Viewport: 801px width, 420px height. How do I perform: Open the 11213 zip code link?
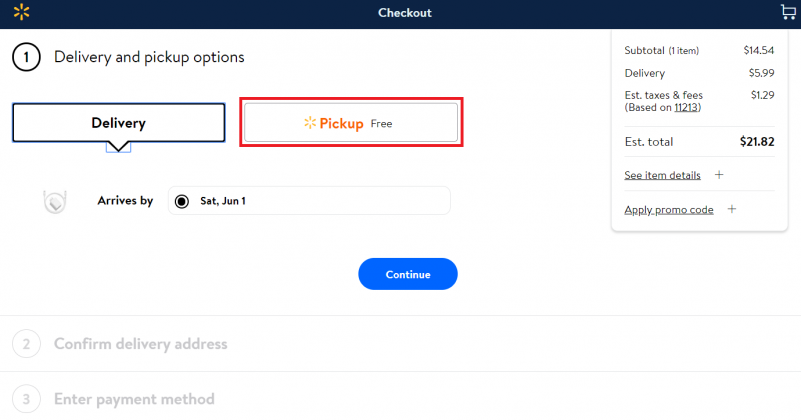coord(686,107)
